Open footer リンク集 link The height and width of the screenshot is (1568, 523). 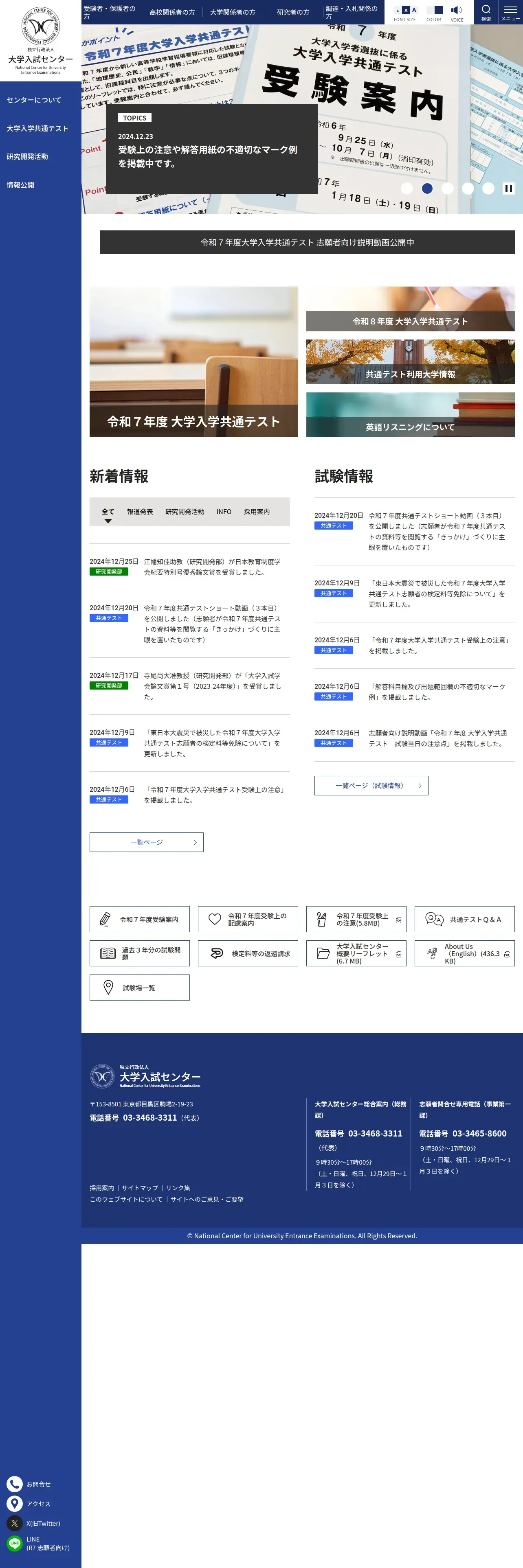tap(178, 1187)
